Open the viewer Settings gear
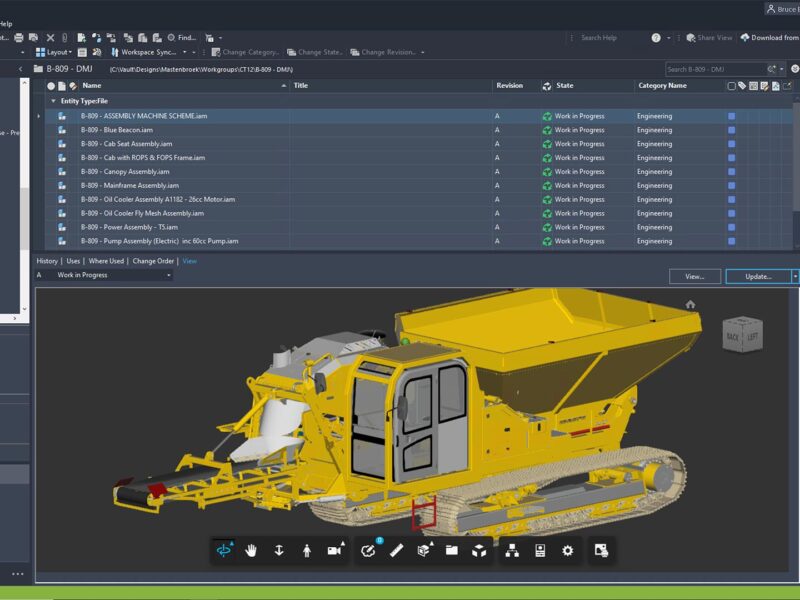Screen dimensions: 800x600 click(567, 550)
